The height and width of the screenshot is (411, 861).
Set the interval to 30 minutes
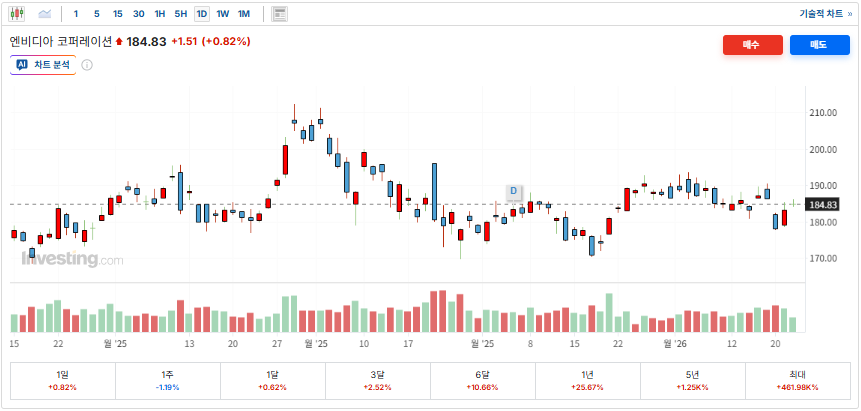pos(139,14)
